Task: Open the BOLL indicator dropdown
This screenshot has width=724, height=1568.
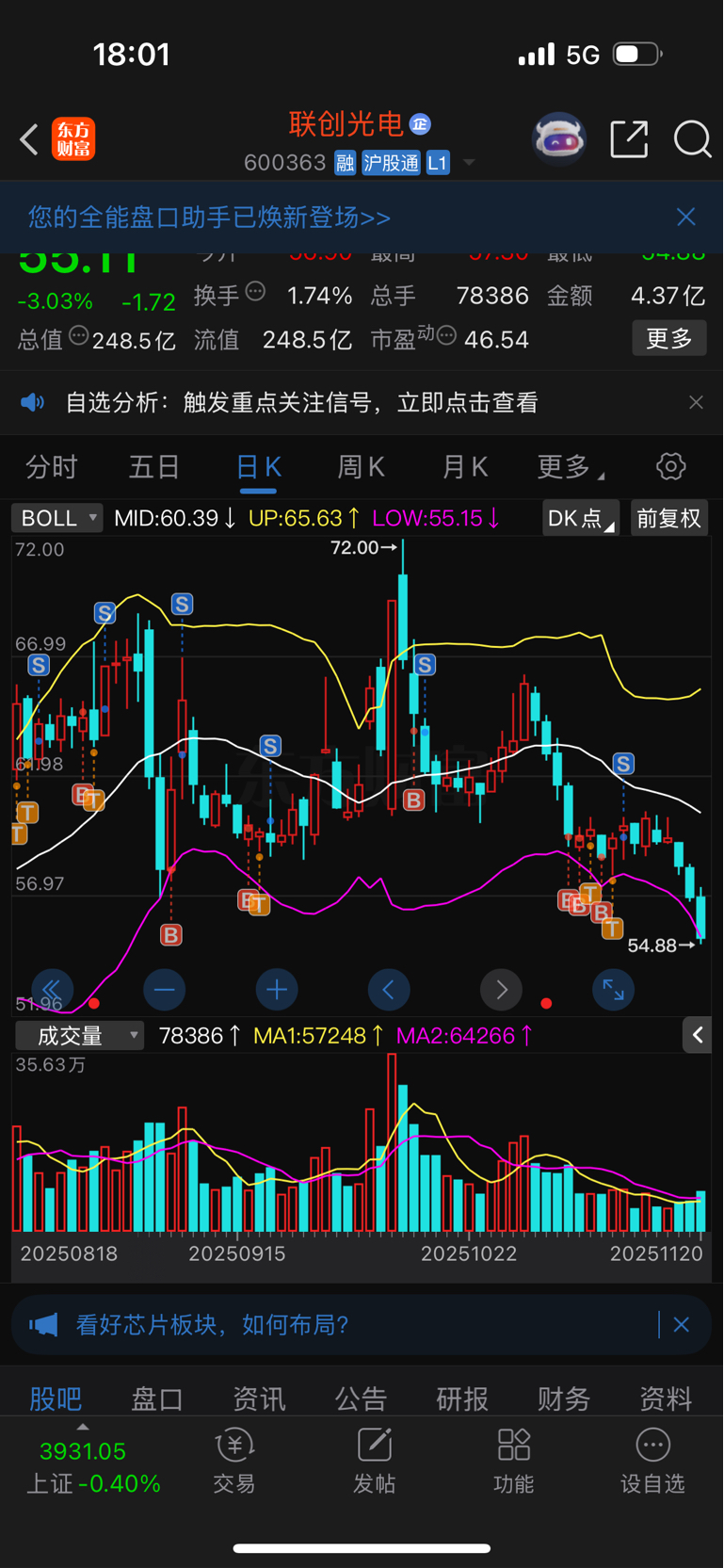Action: coord(57,518)
